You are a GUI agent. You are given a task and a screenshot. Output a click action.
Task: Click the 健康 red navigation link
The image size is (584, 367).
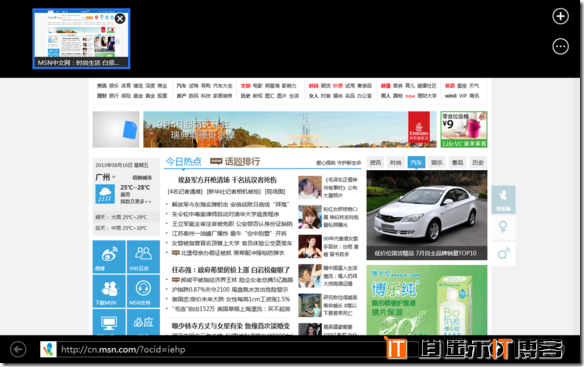point(385,86)
